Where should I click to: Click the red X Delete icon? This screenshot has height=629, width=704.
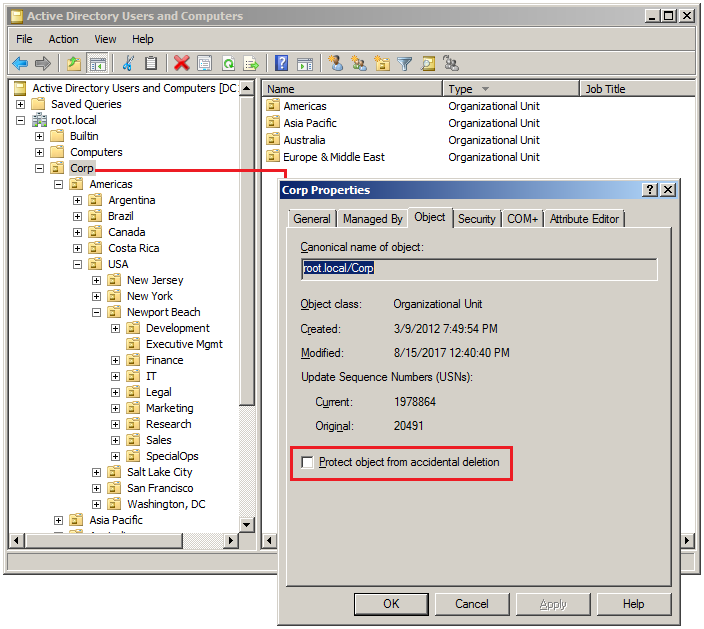[x=181, y=64]
